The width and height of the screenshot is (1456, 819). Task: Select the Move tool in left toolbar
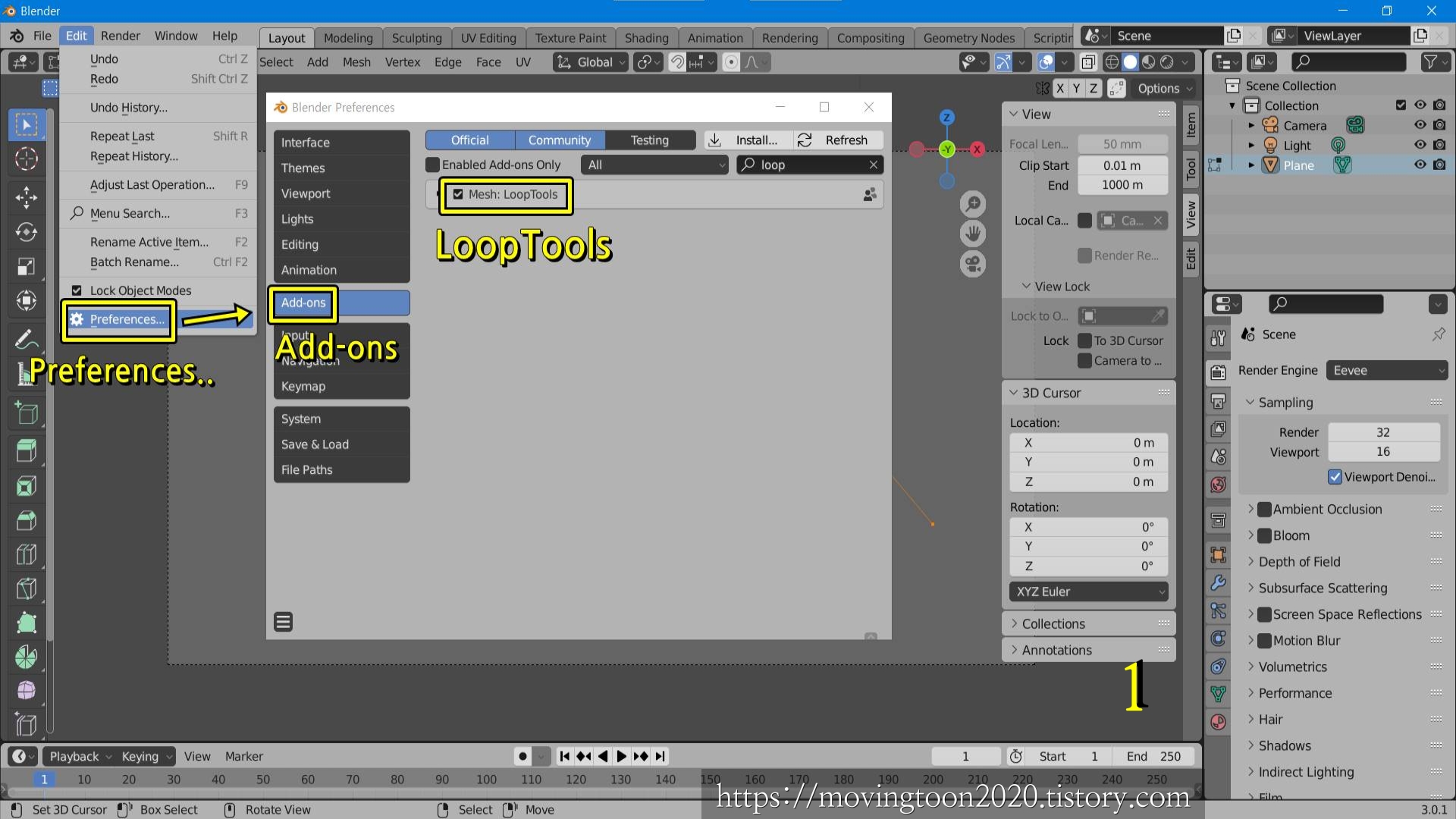[x=27, y=197]
